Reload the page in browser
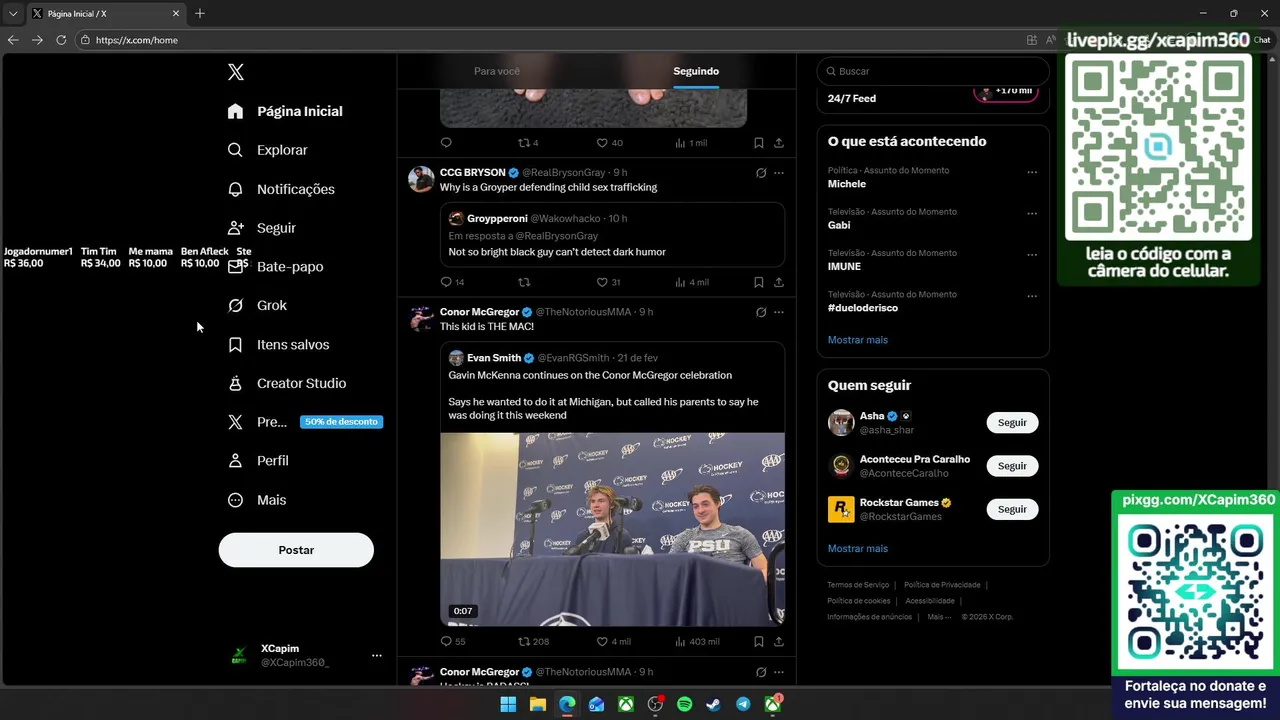This screenshot has width=1280, height=720. point(61,40)
